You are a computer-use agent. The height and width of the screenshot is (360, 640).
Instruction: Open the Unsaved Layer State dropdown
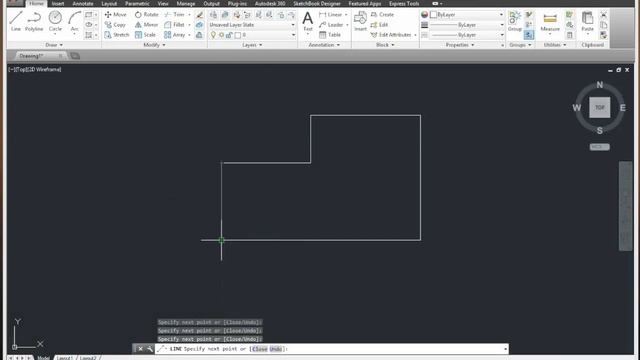pyautogui.click(x=252, y=25)
